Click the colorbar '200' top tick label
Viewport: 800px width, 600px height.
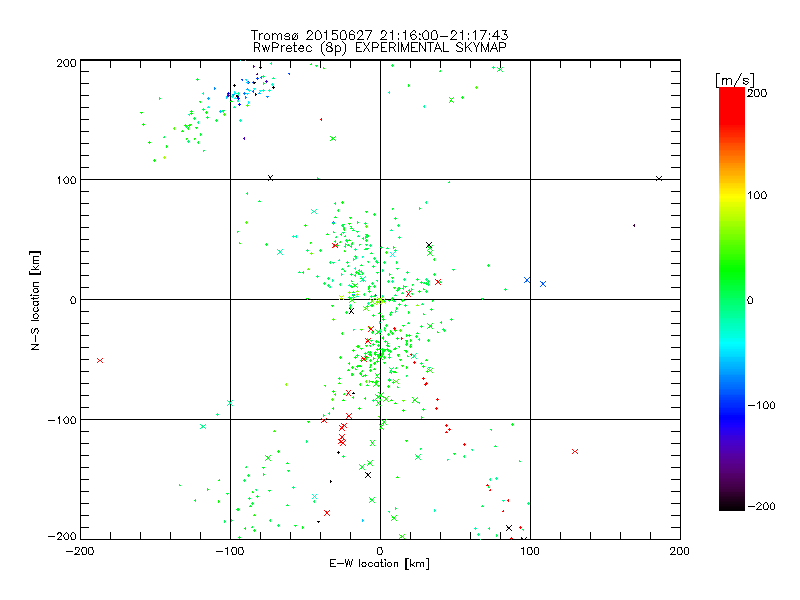coord(757,93)
